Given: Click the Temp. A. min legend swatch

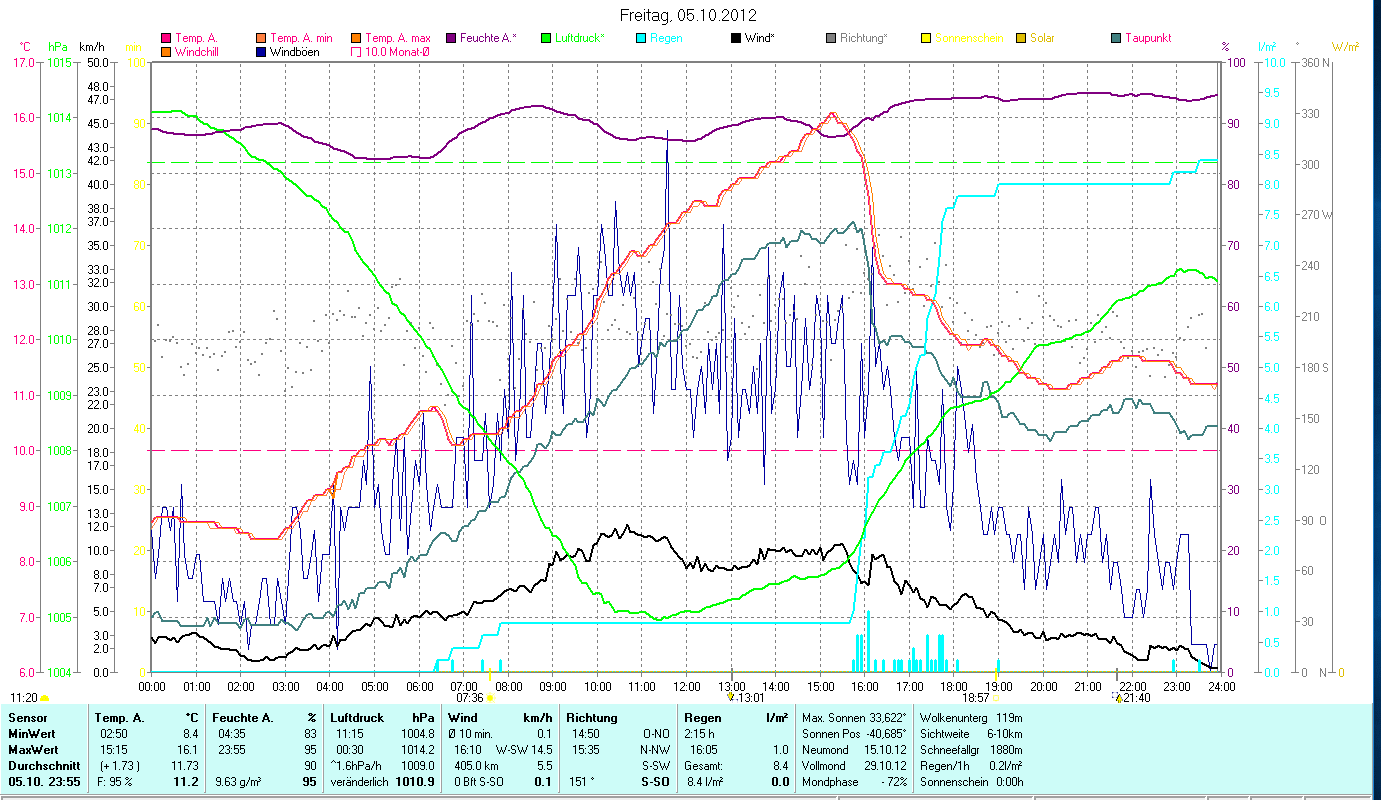Looking at the screenshot, I should 262,38.
